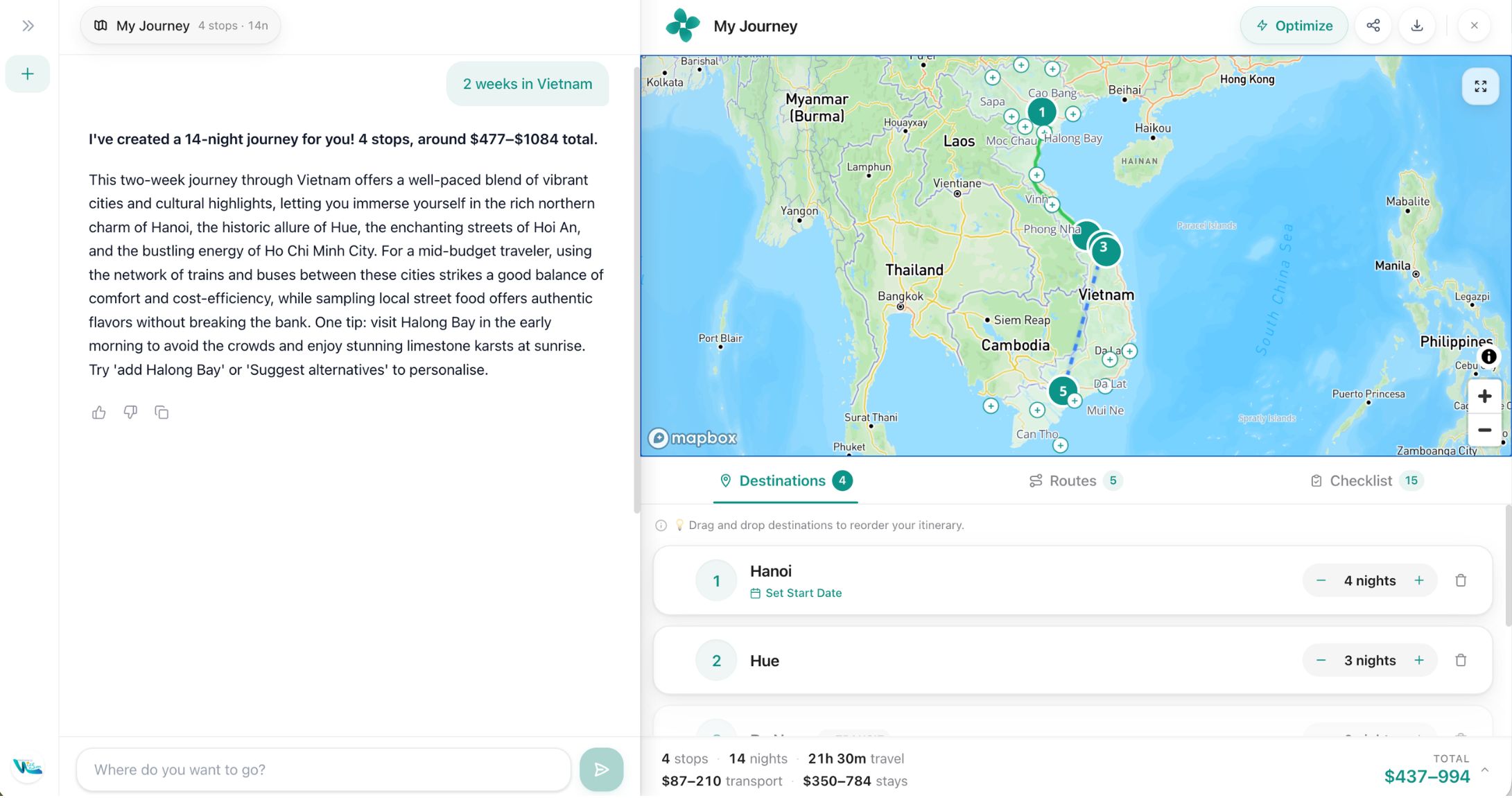Click the '21h 30m travel' summary text
This screenshot has width=1512, height=798.
(855, 758)
